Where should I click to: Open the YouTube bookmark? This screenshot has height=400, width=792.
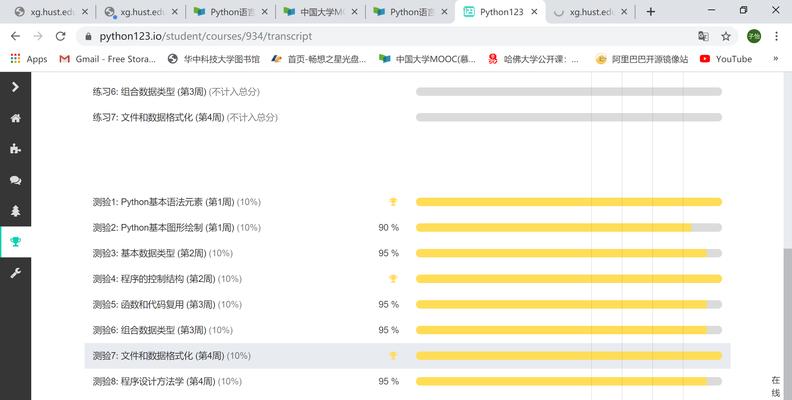[726, 59]
